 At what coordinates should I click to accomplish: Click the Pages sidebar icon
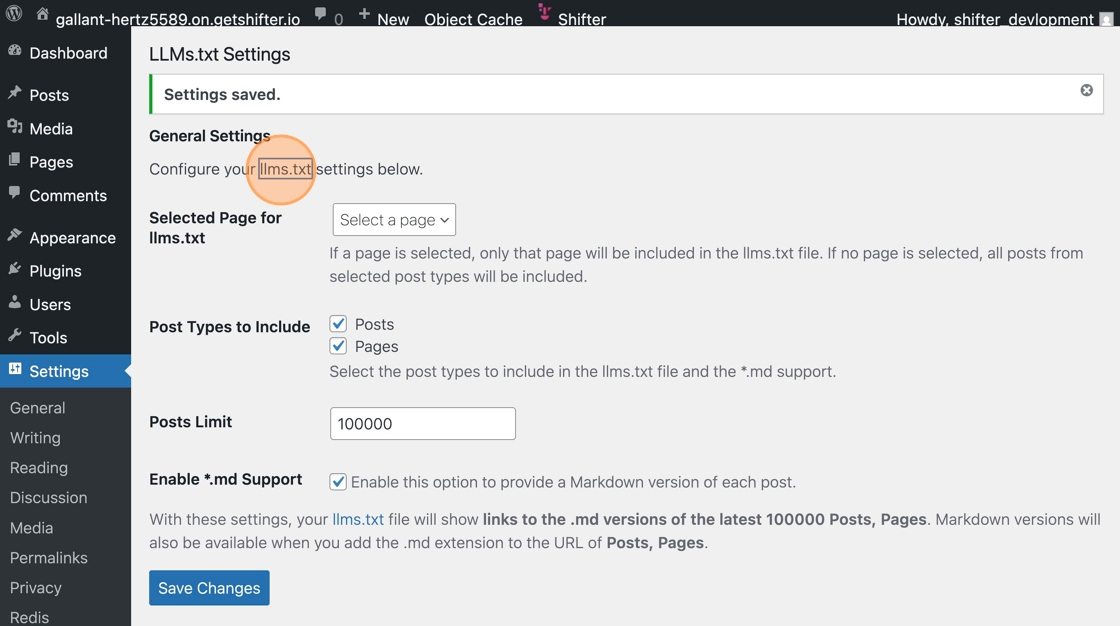[x=14, y=160]
